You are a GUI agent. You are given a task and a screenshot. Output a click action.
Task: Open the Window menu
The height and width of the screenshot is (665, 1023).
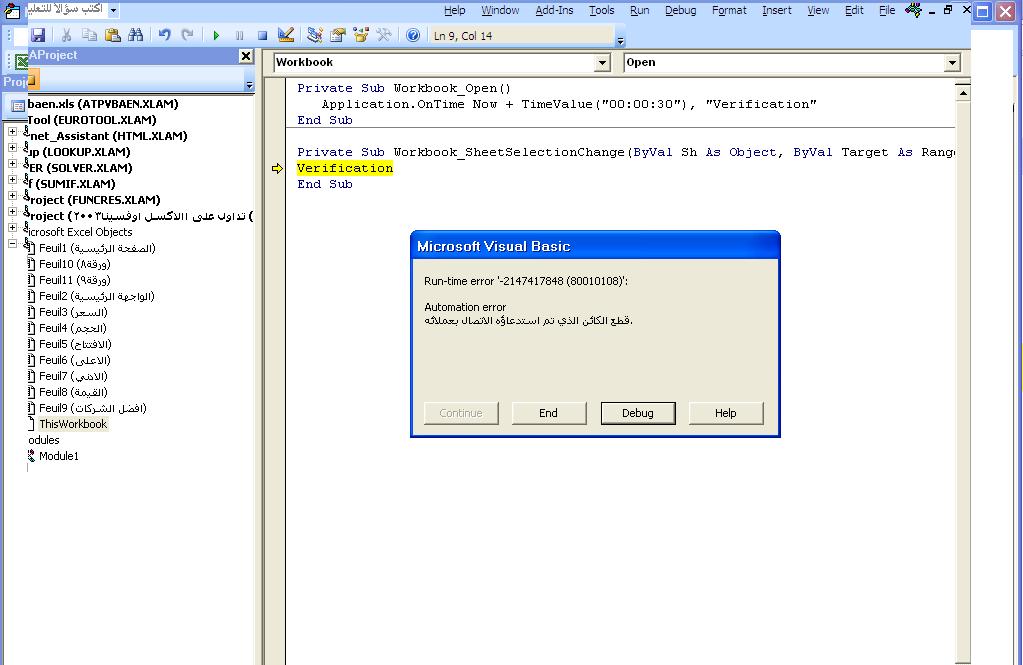click(500, 10)
